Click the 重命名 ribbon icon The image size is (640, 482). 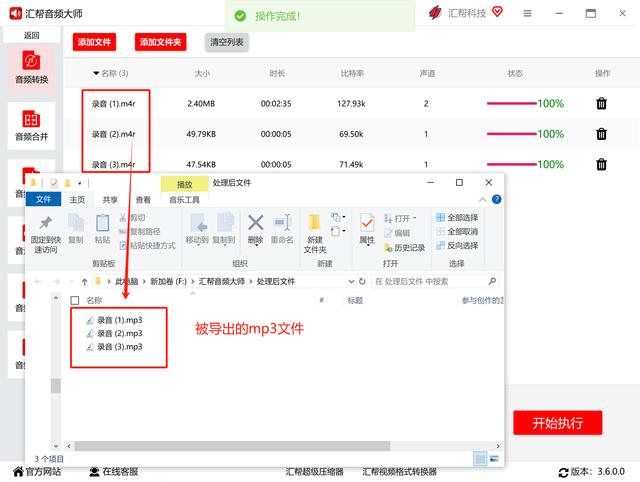coord(282,229)
